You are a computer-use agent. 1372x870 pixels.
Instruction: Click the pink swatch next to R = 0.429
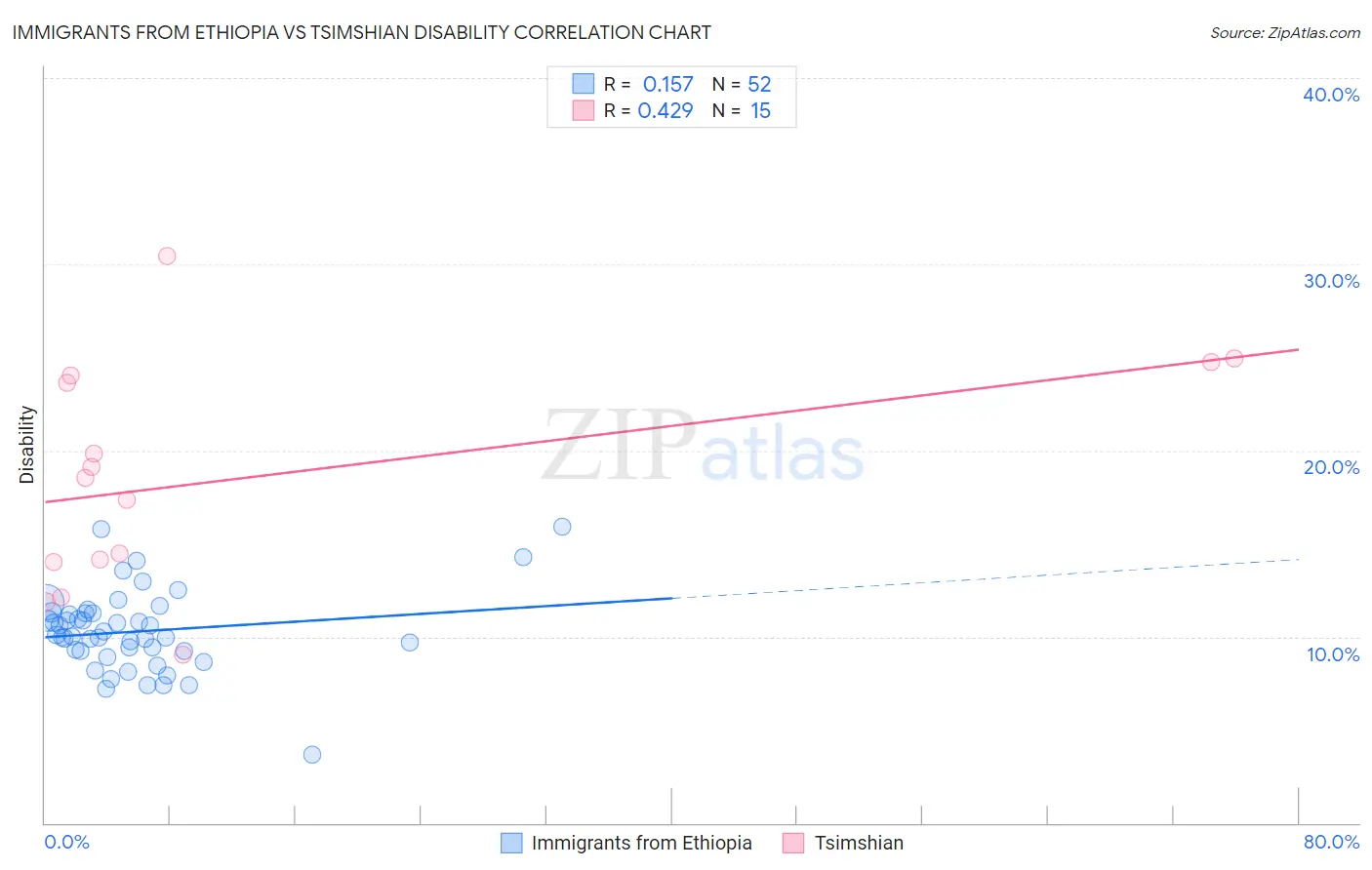584,110
